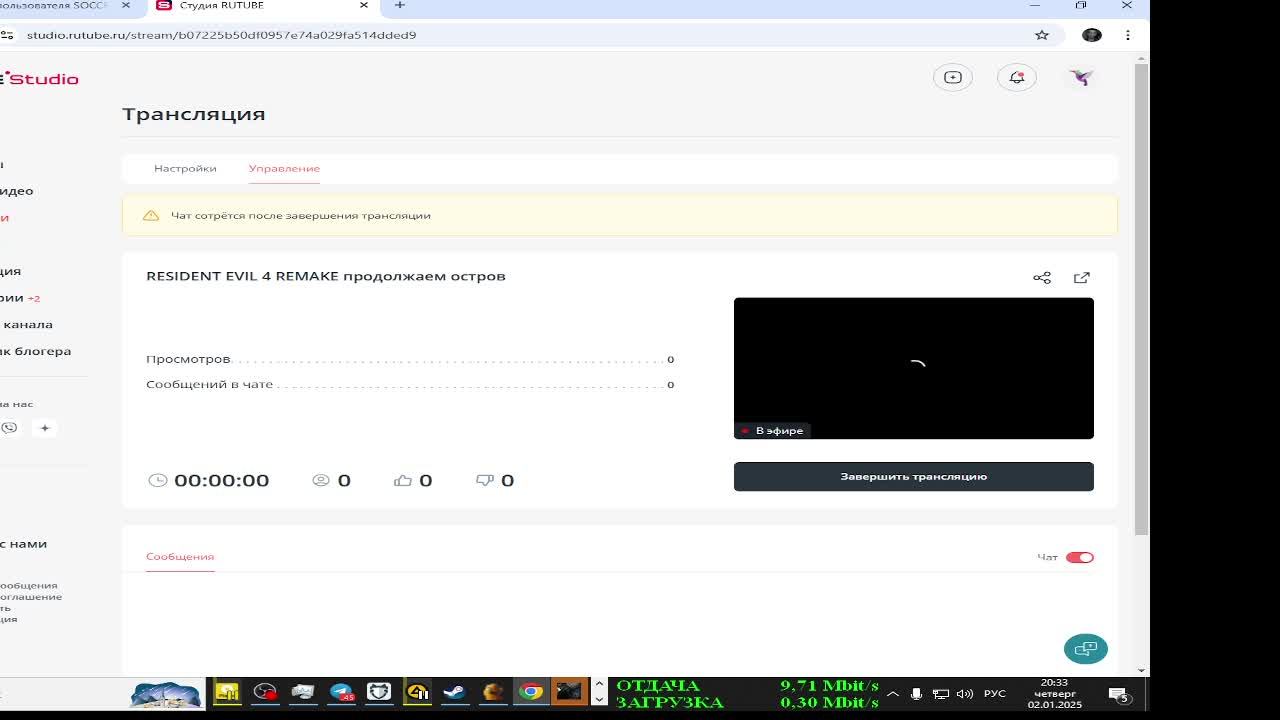Click Завершить трансляцию button
Image resolution: width=1280 pixels, height=720 pixels.
pyautogui.click(x=914, y=477)
